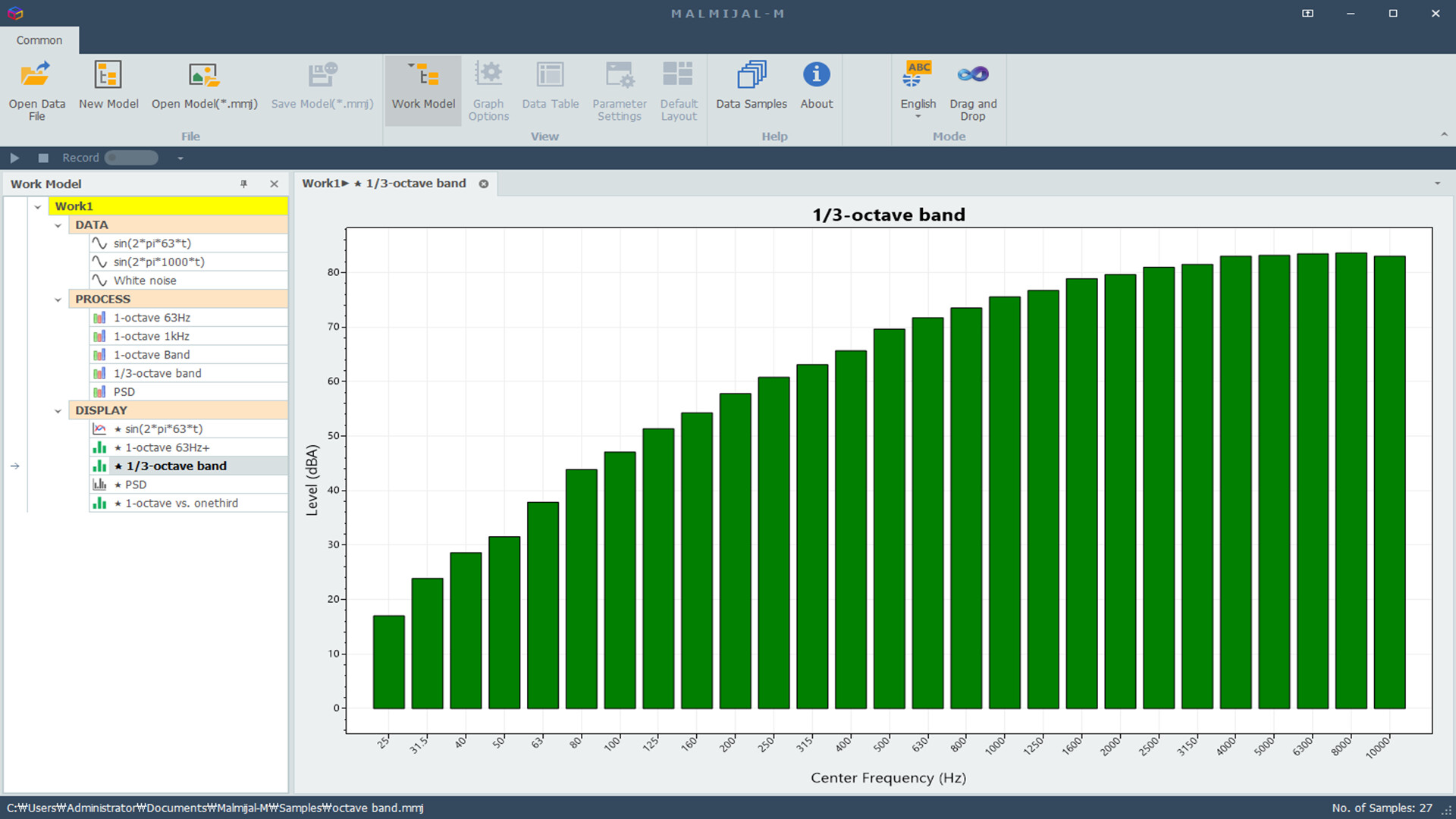This screenshot has width=1456, height=819.
Task: Select the Common ribbon tab
Action: (x=39, y=40)
